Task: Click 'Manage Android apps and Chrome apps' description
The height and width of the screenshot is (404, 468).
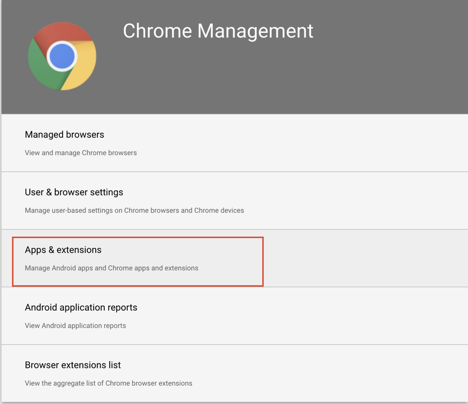Action: click(111, 268)
